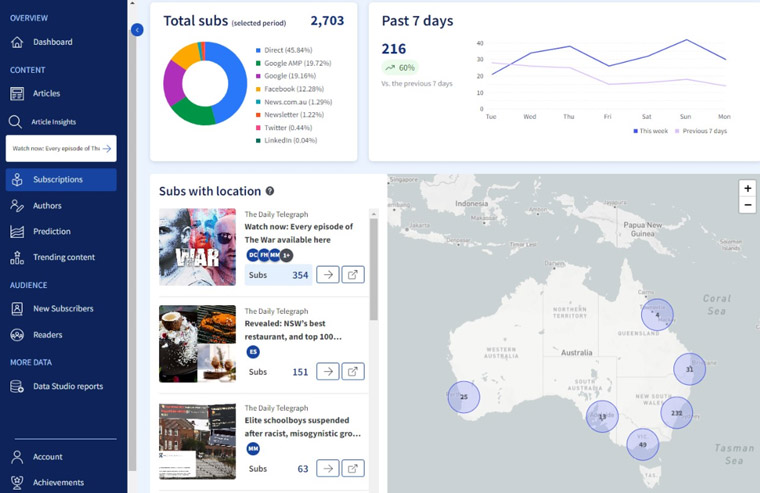Click NSW's best restaurant thumbnail
Image resolution: width=760 pixels, height=493 pixels.
(x=197, y=344)
